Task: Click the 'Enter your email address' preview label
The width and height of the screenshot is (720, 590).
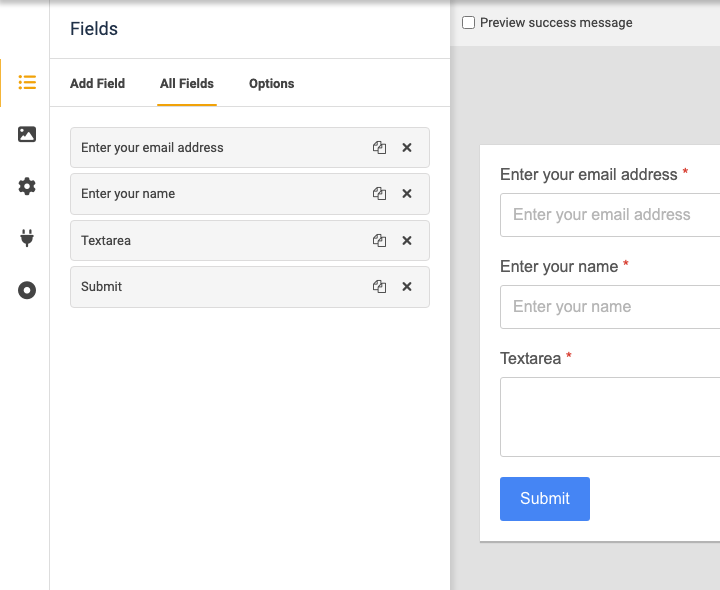Action: [589, 174]
